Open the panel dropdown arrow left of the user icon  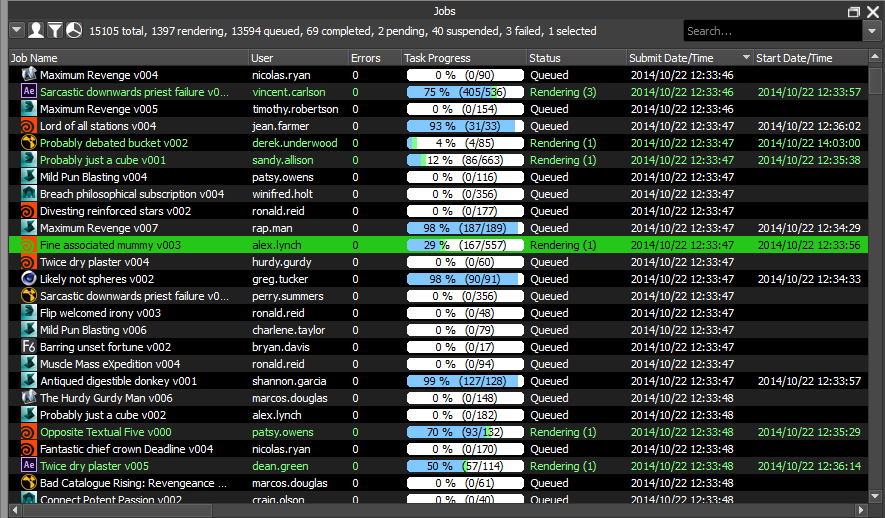(16, 30)
